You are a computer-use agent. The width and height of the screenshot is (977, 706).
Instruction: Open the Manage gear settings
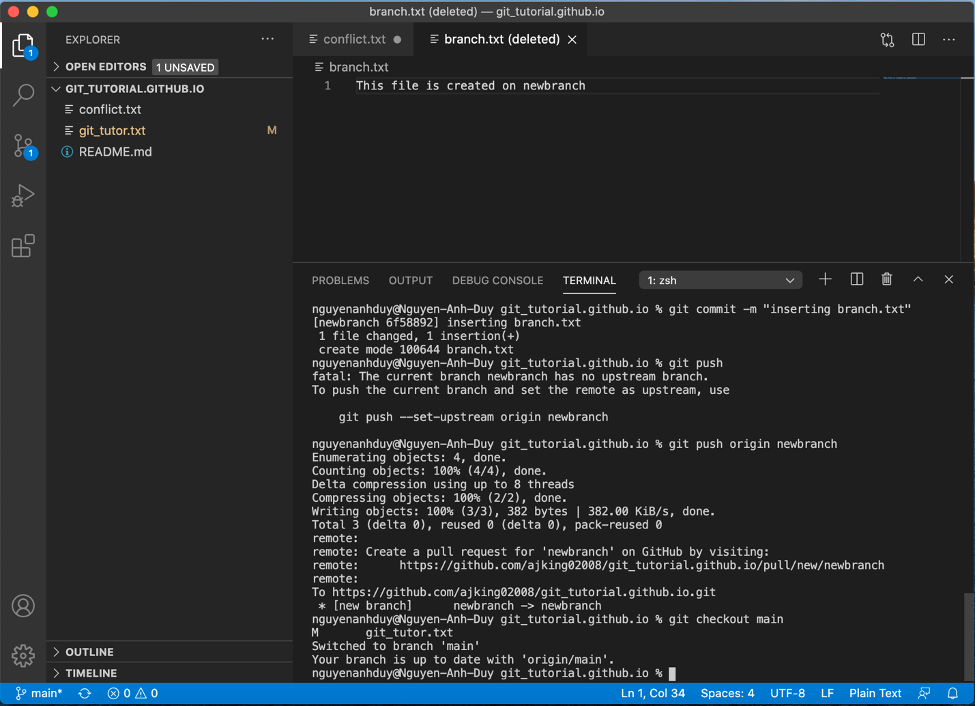[x=23, y=655]
